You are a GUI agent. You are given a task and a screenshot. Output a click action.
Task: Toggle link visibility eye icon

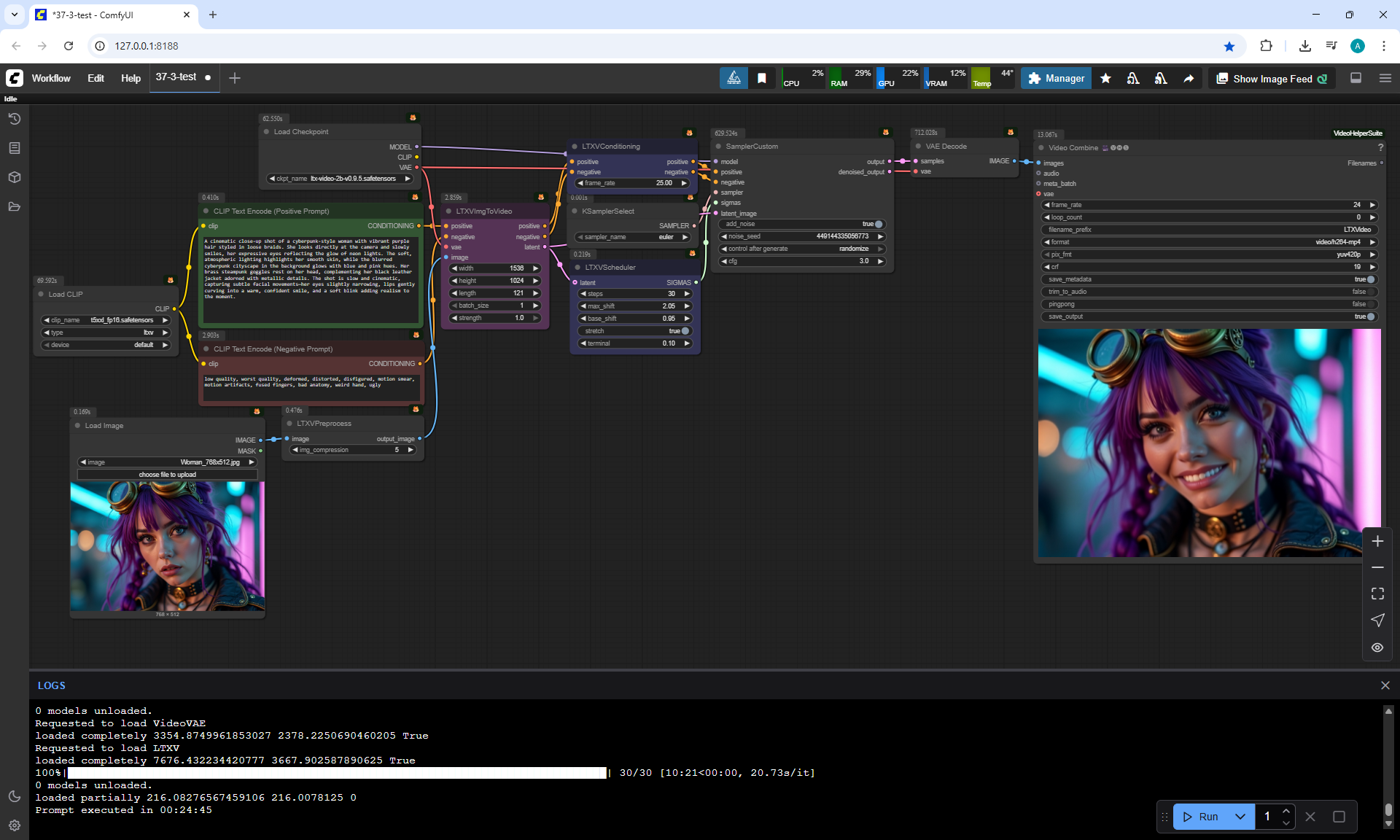pyautogui.click(x=1377, y=647)
